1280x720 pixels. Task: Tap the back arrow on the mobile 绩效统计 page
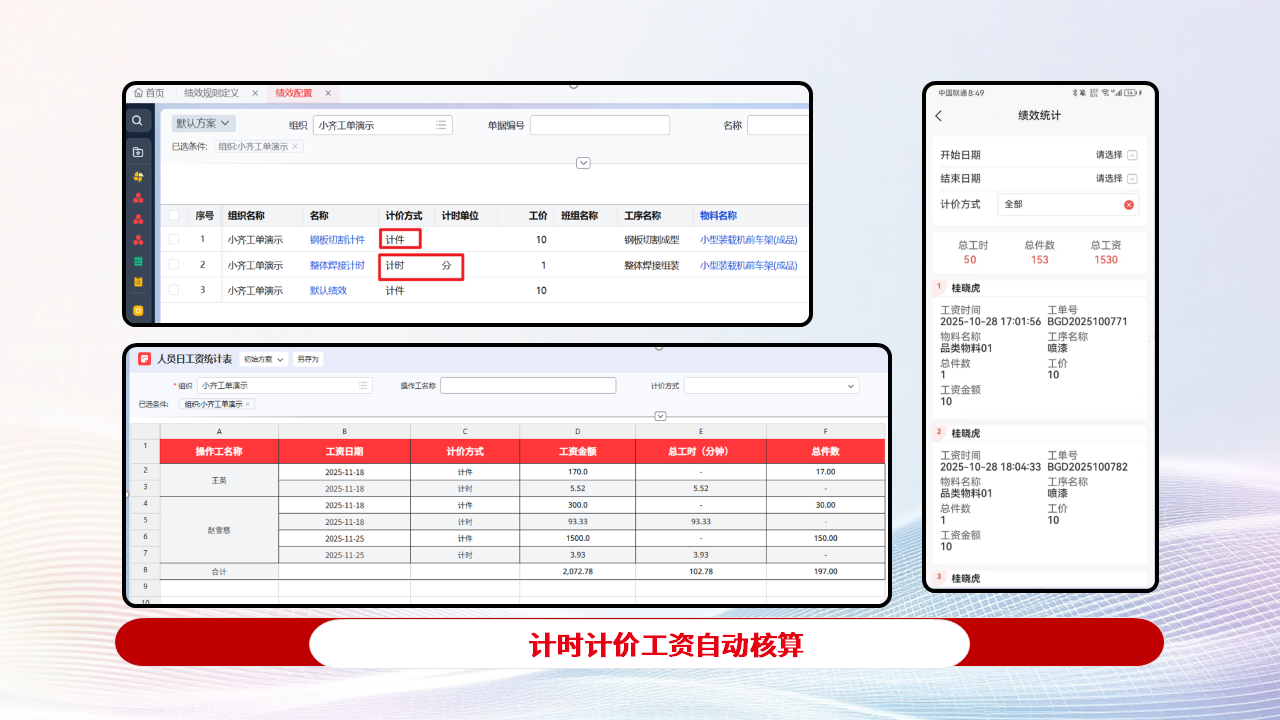[938, 116]
